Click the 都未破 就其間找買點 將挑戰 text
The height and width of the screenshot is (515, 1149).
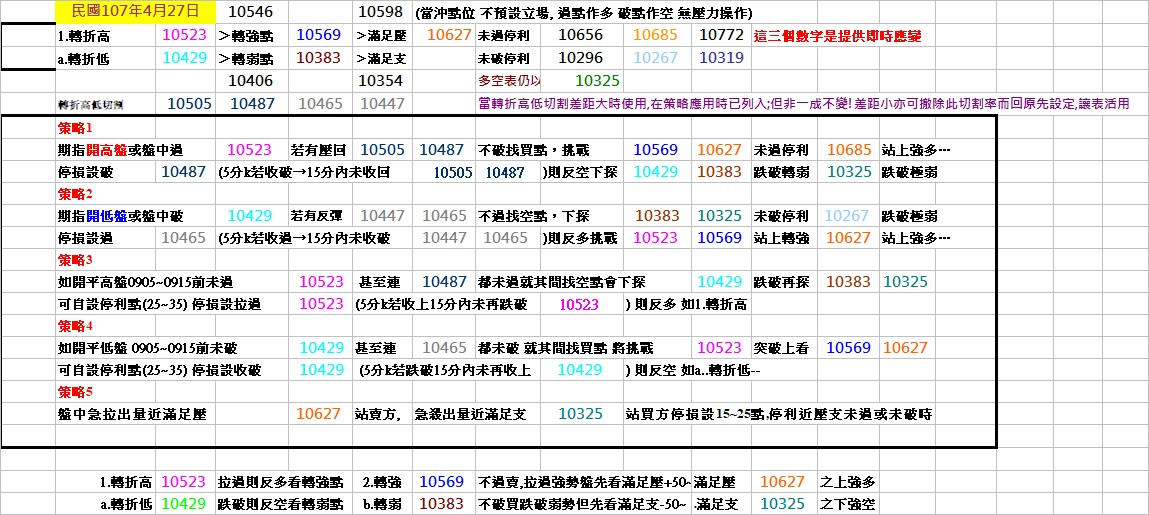click(x=565, y=348)
